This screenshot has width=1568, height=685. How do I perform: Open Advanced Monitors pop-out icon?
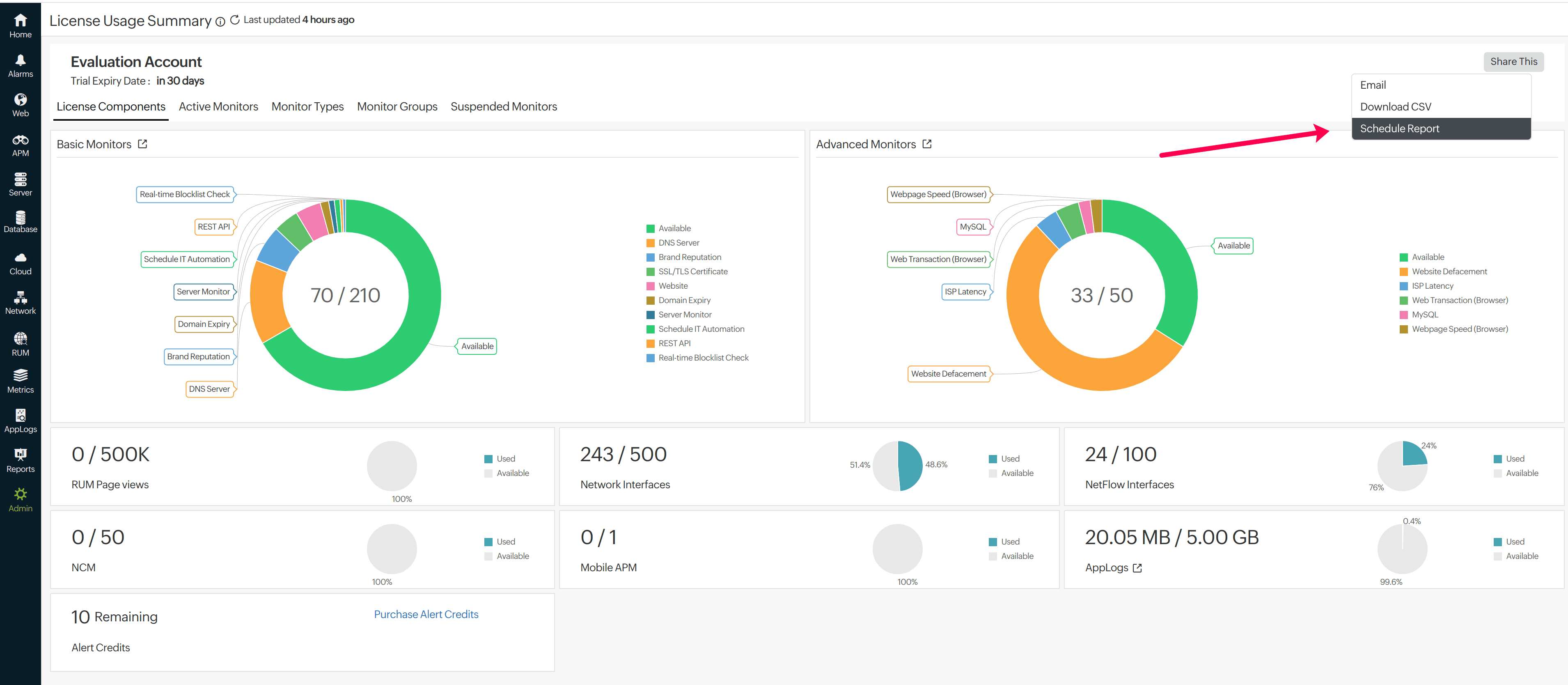pyautogui.click(x=927, y=144)
